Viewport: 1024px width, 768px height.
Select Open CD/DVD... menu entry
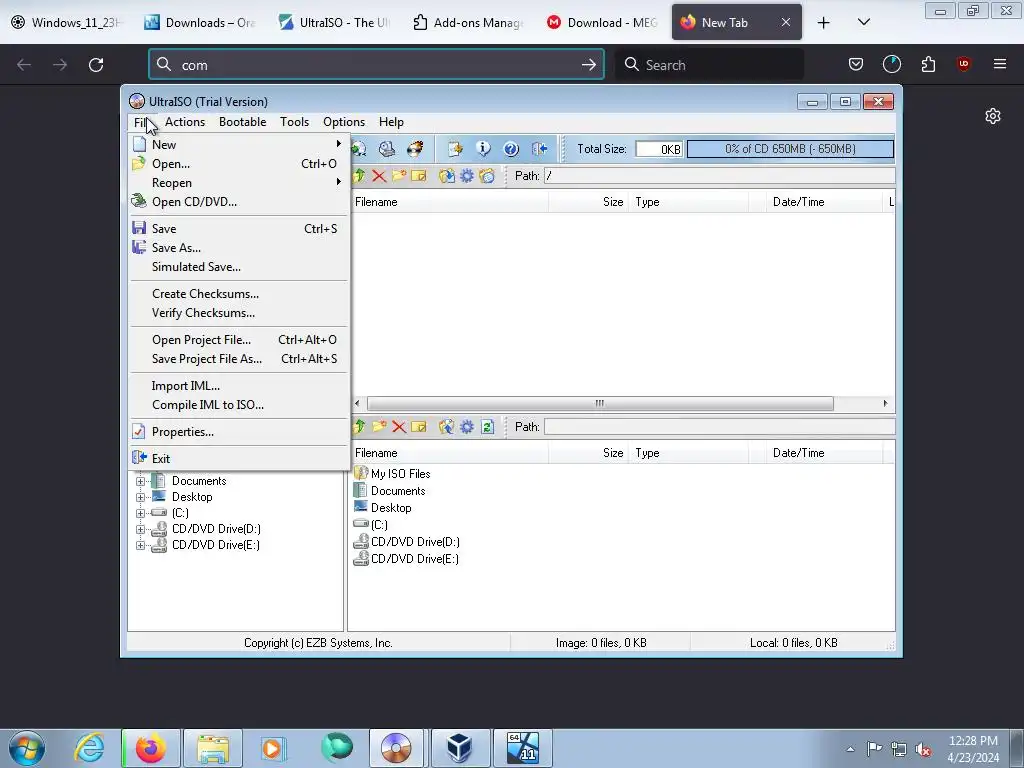(x=238, y=202)
